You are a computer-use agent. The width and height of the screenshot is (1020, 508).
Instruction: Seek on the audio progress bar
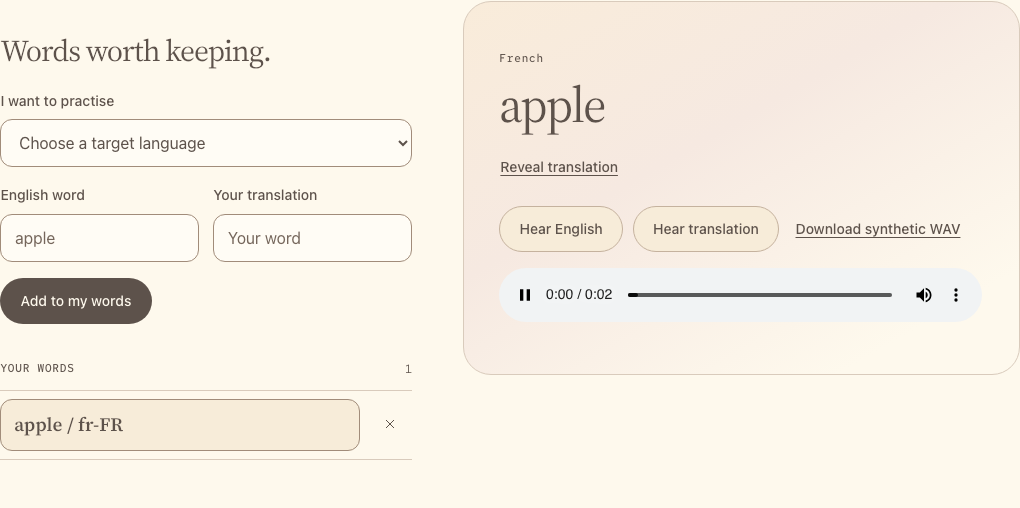pos(760,295)
